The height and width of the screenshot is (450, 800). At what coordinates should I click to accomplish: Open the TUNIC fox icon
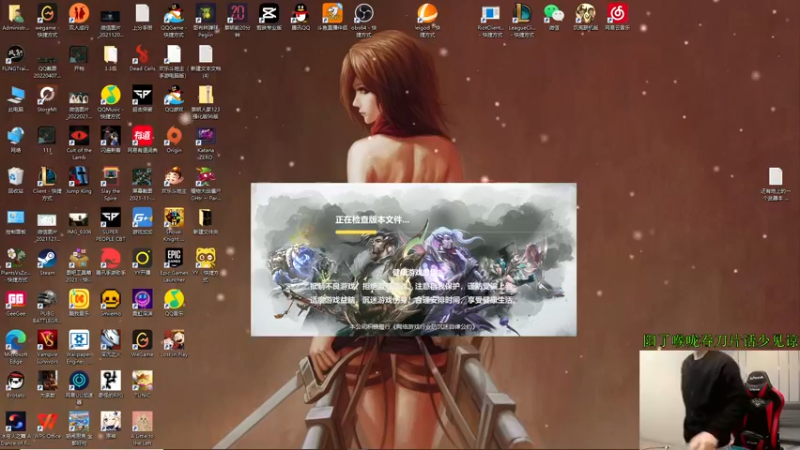pyautogui.click(x=142, y=381)
